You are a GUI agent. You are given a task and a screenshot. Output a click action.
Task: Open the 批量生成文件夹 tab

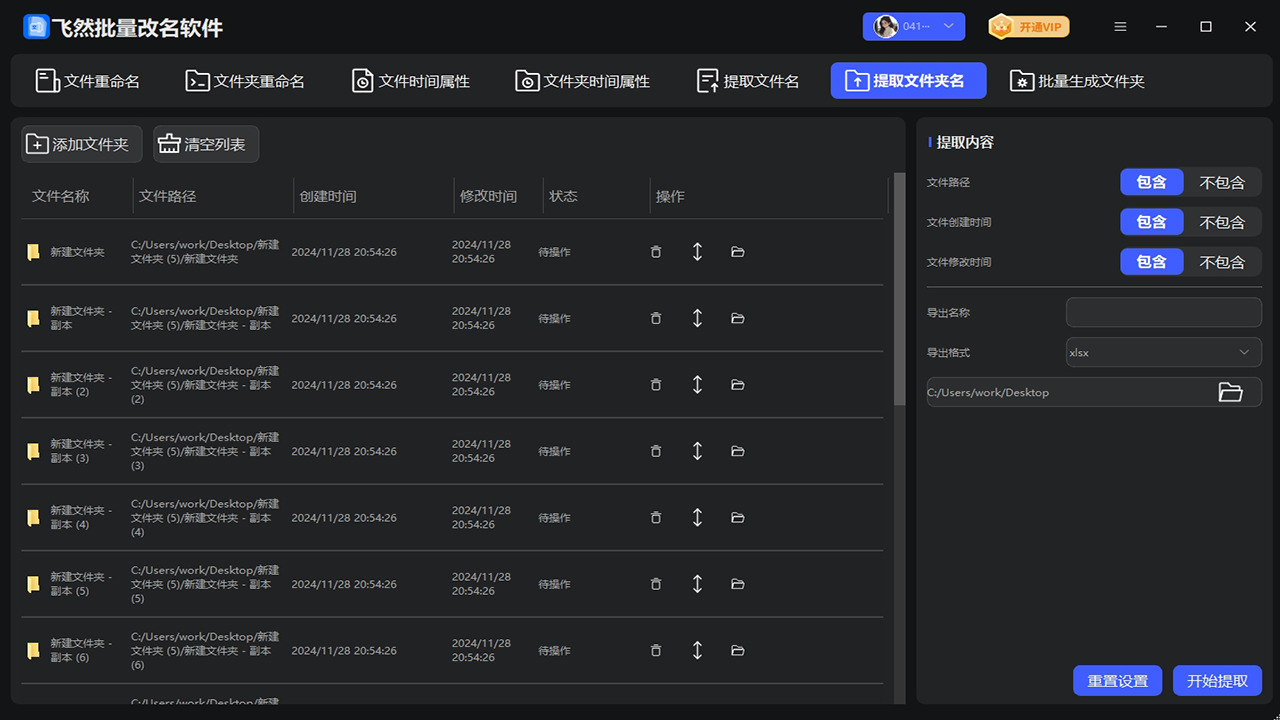(x=1077, y=81)
